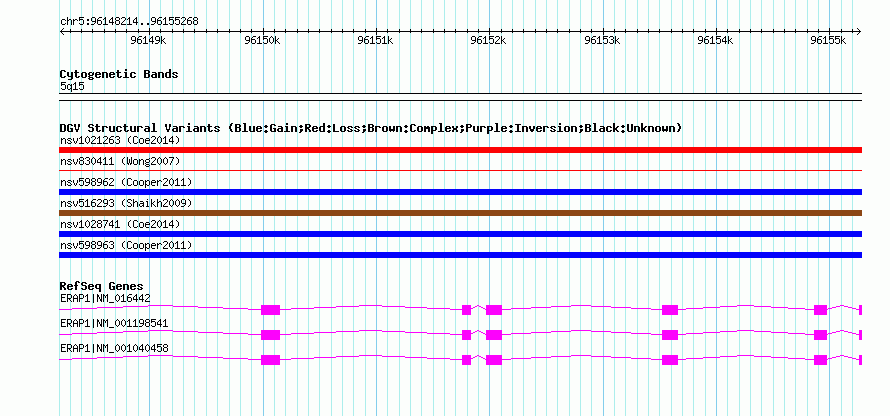Viewport: 890px width, 416px height.
Task: Click the ERAP1|NM_001198541 transcript label
Action: (114, 323)
